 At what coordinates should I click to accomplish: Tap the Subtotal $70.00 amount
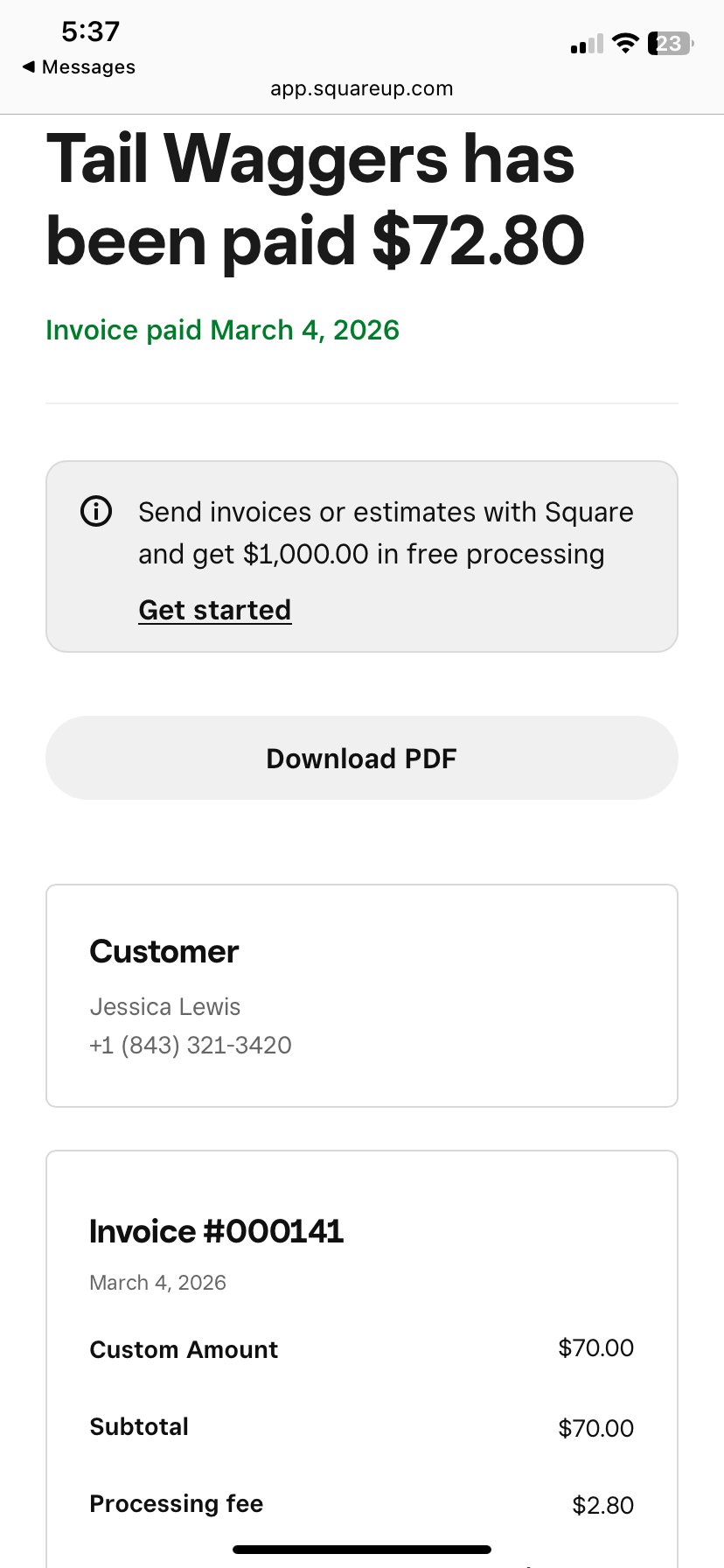(x=596, y=1428)
